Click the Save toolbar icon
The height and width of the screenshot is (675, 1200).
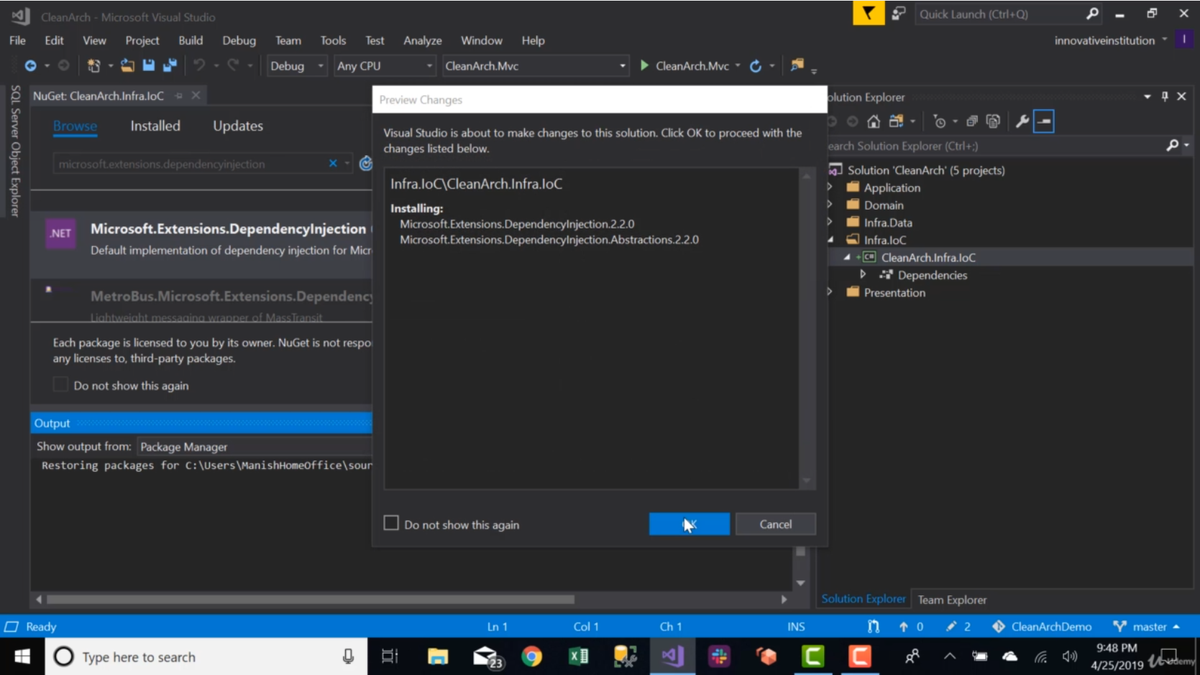tap(149, 66)
